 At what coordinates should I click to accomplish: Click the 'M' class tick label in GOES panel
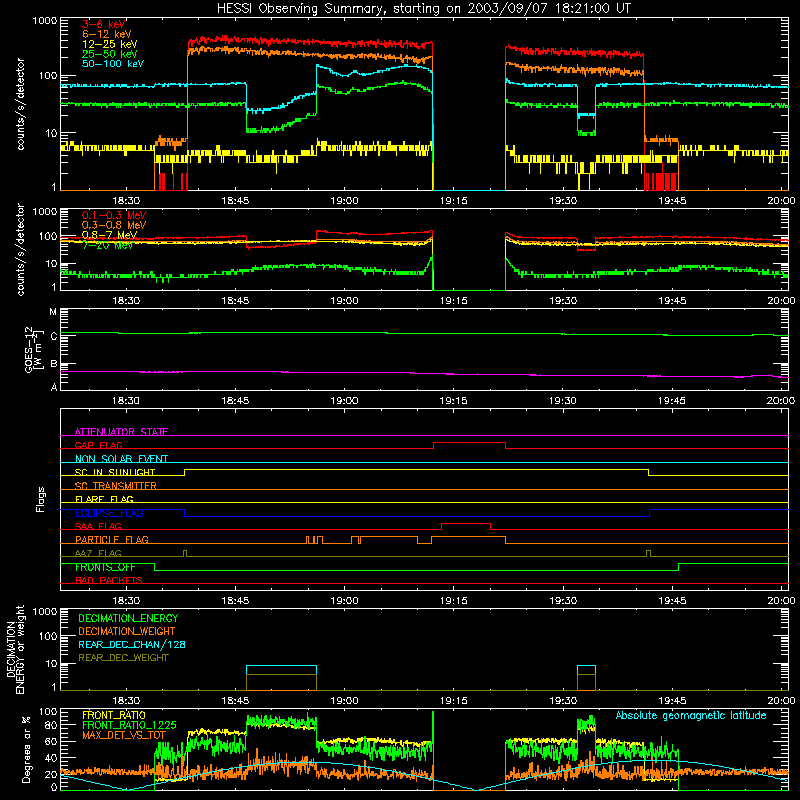click(53, 312)
